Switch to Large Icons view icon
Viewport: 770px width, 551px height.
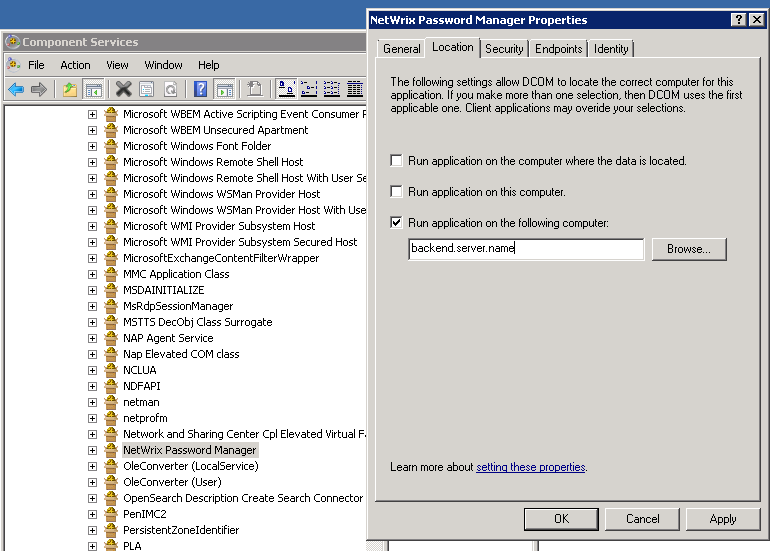pyautogui.click(x=285, y=89)
